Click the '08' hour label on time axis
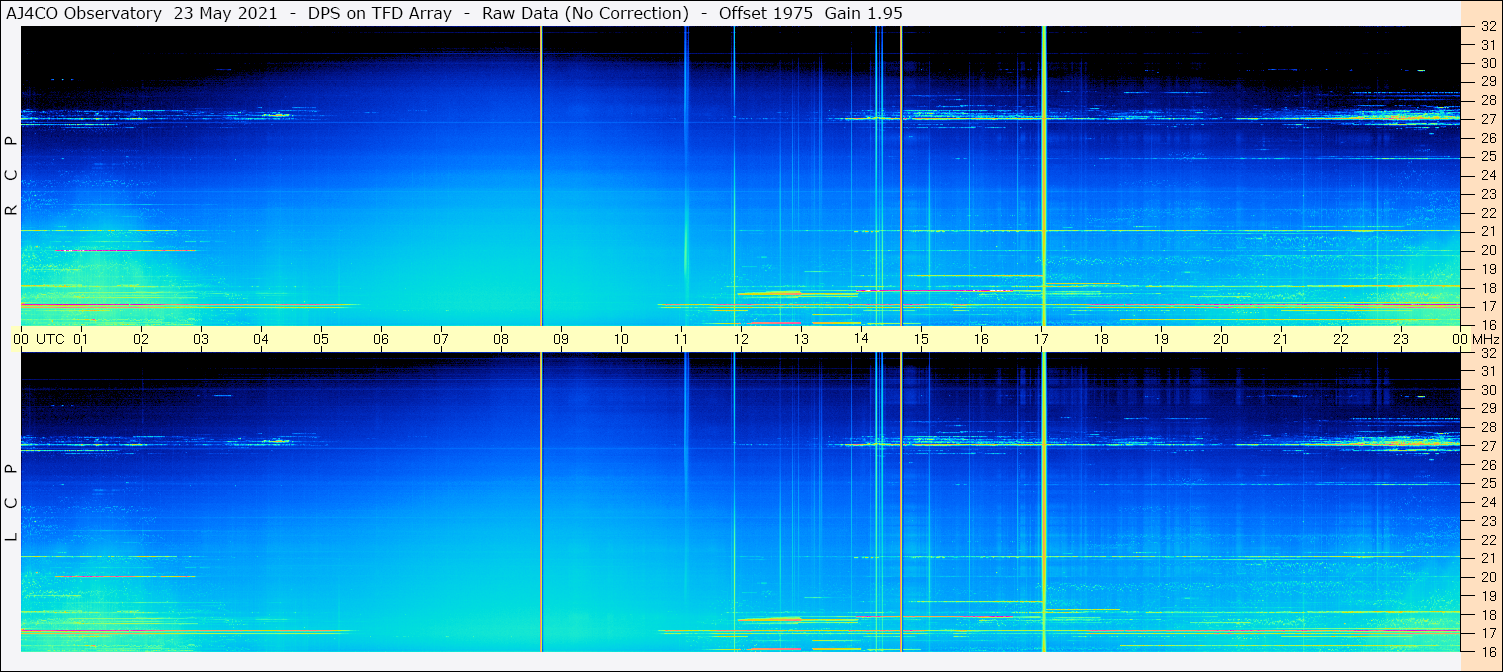Screen dimensions: 1503x672 point(501,339)
